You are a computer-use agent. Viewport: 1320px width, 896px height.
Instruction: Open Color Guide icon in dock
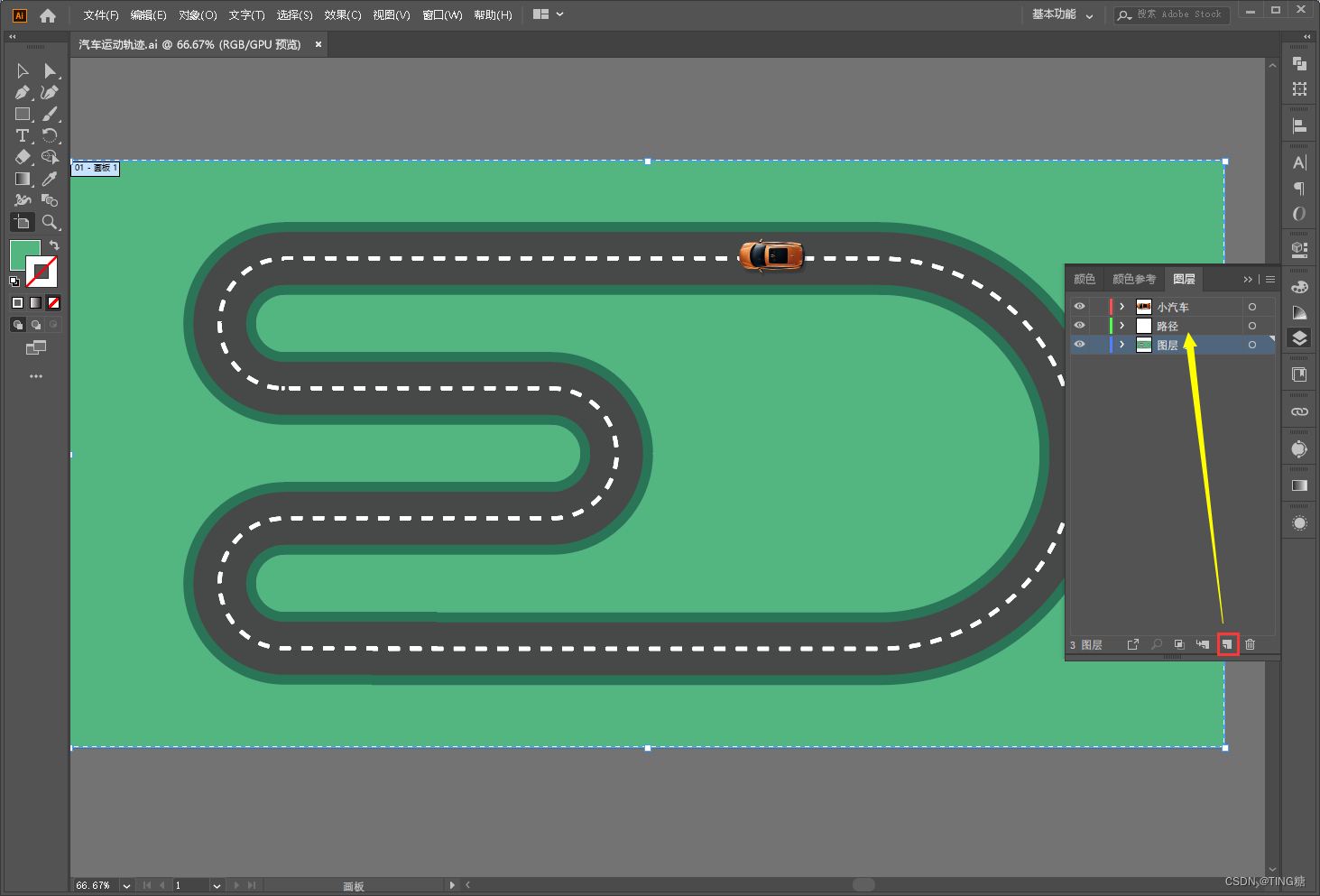(1299, 312)
